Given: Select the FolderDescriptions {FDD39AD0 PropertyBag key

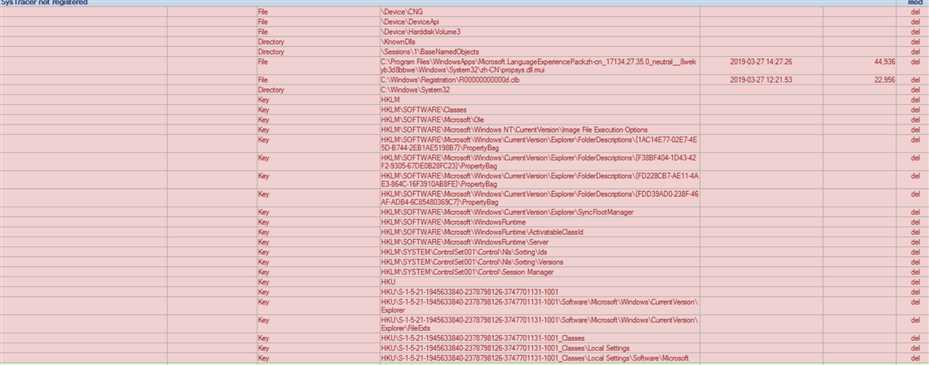Looking at the screenshot, I should [539, 198].
